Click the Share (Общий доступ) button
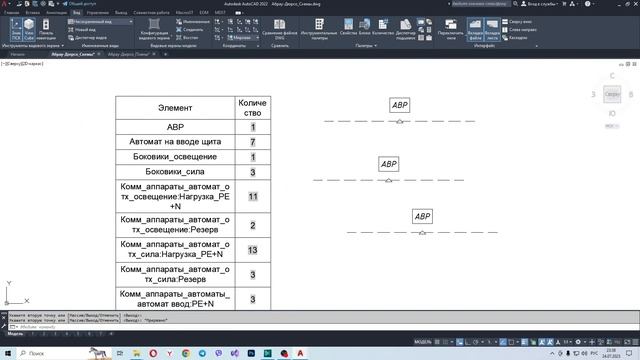This screenshot has height=360, width=640. (x=79, y=4)
